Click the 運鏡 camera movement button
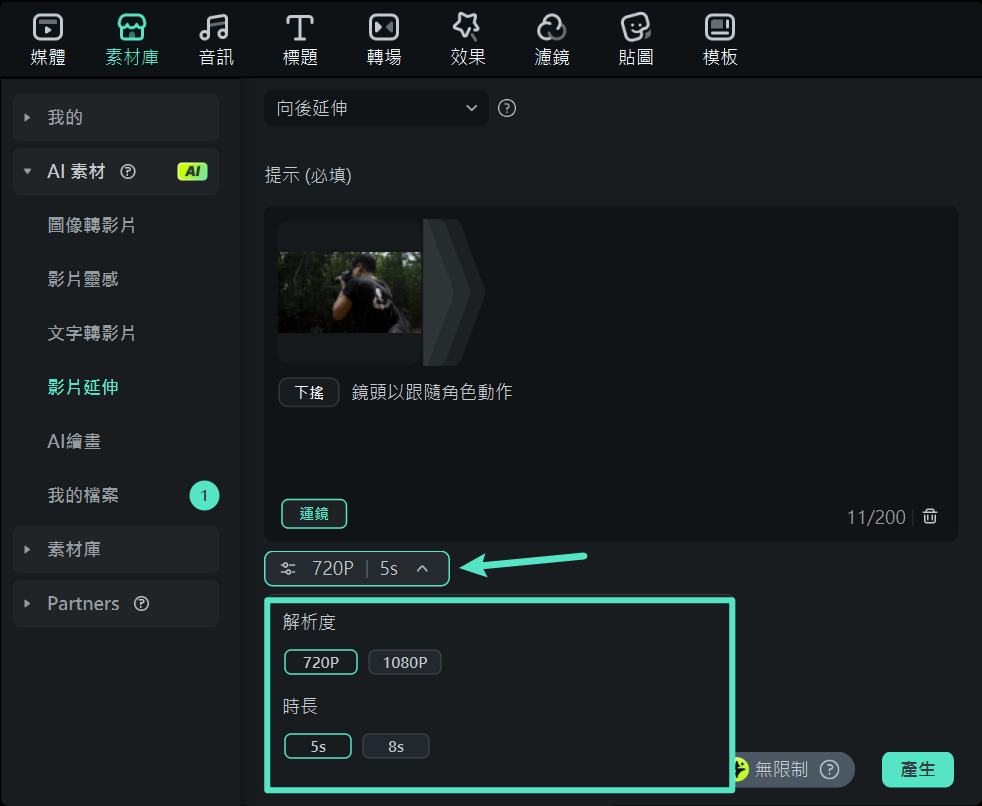The width and height of the screenshot is (982, 806). (x=314, y=513)
